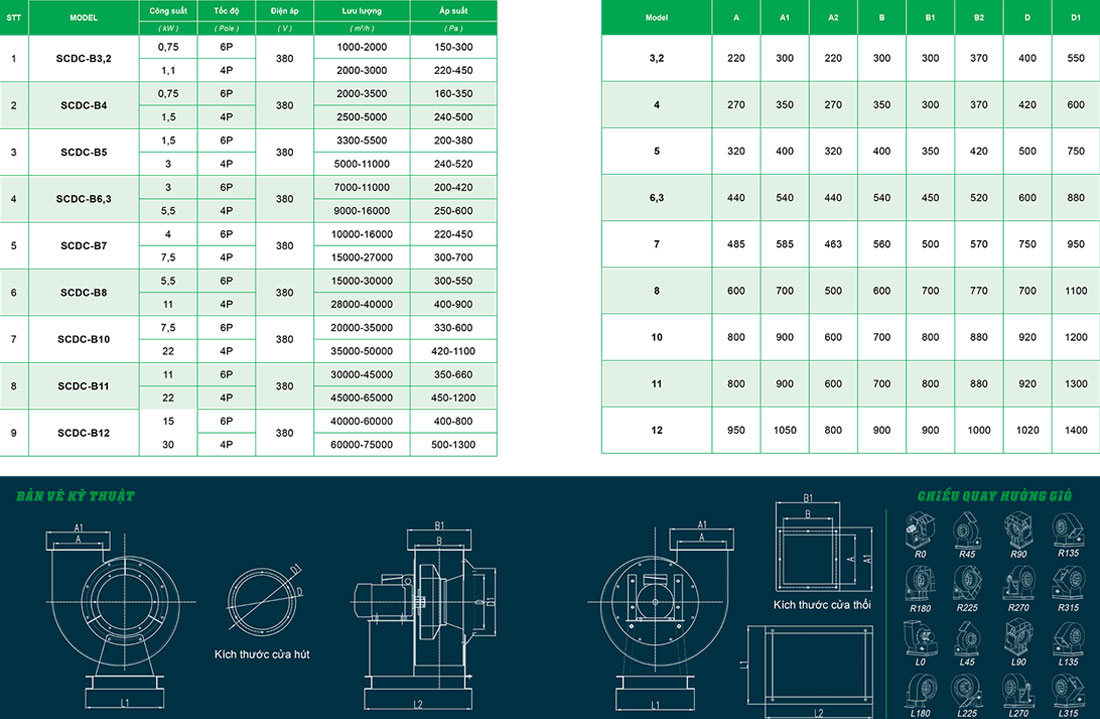Viewport: 1100px width, 719px height.
Task: Click the 'Công suất' column header
Action: (168, 11)
